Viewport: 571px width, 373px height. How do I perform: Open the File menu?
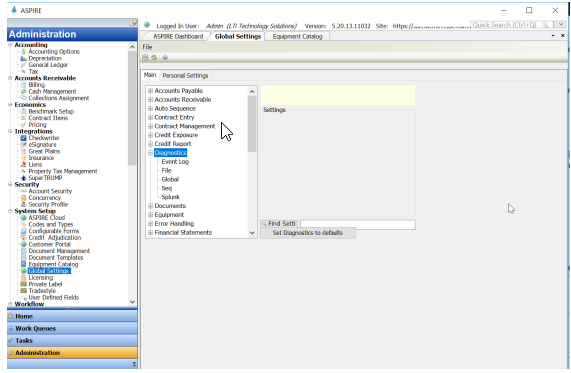point(147,47)
